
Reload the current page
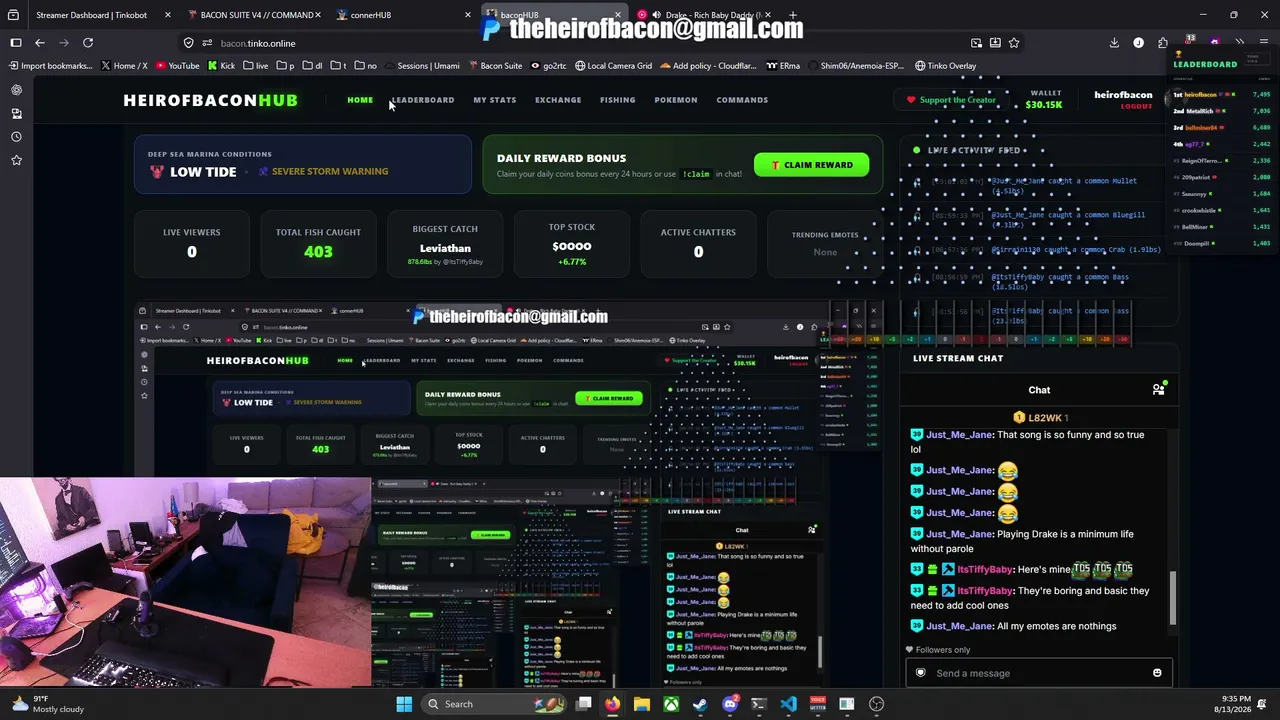tap(88, 43)
